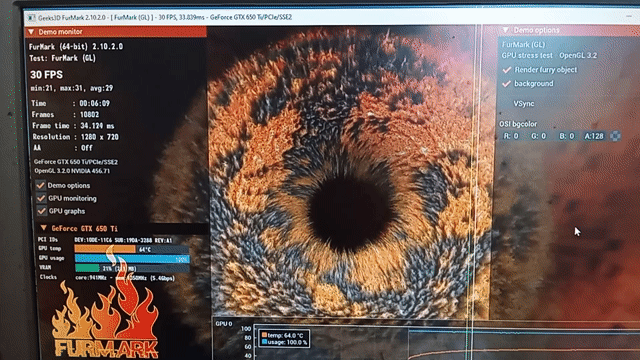Viewport: 640px width, 360px height.
Task: Click the AA : Off line
Action: [x=62, y=148]
